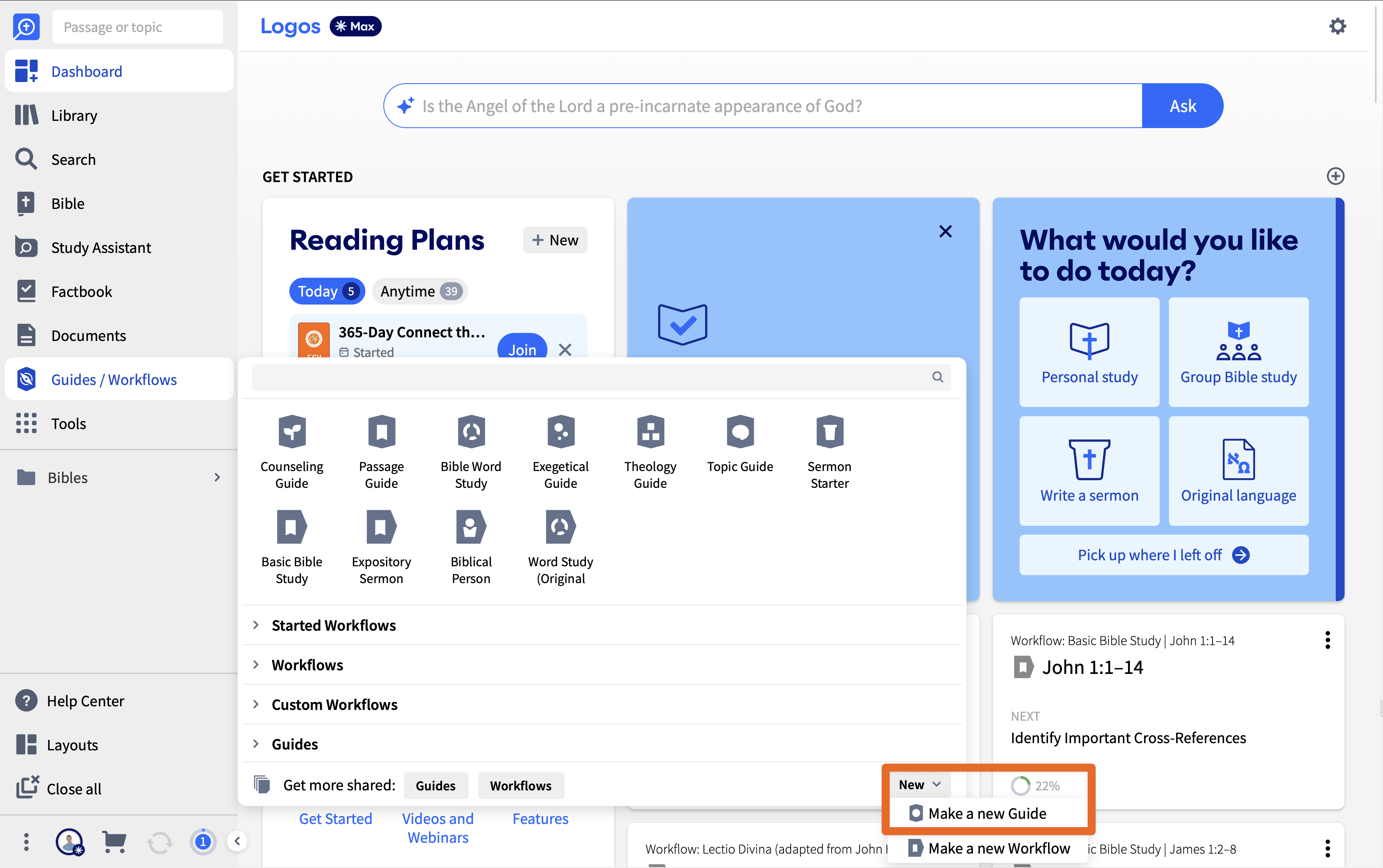The width and height of the screenshot is (1383, 868).
Task: Click Pick up where I left off
Action: [1164, 555]
